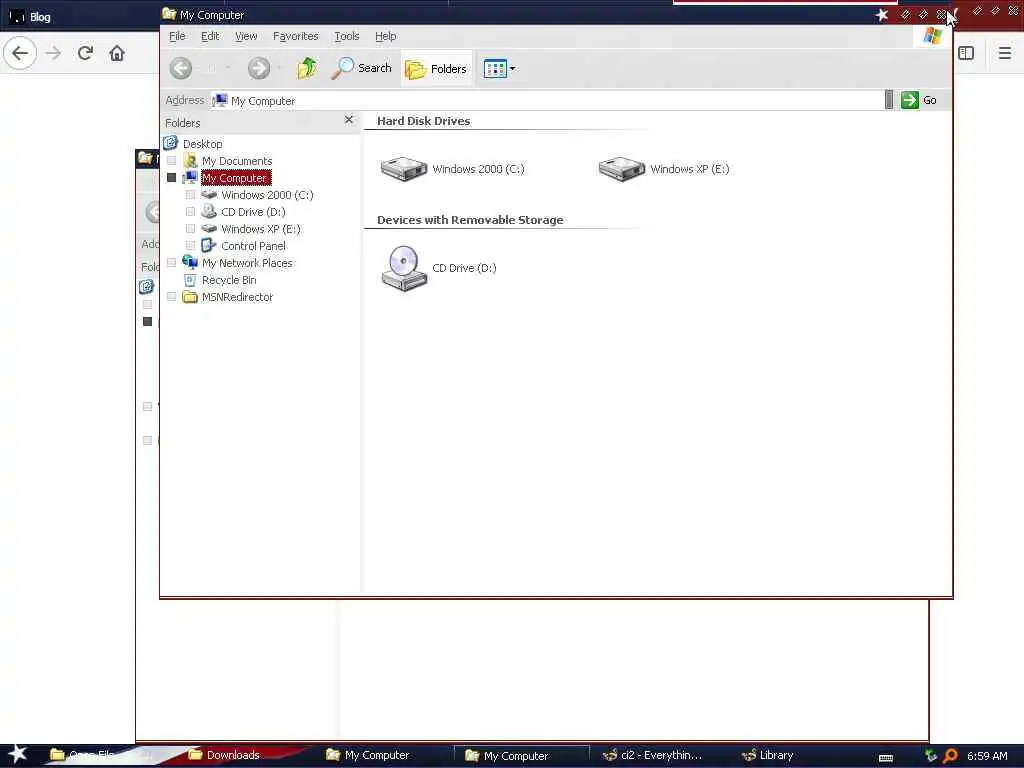Open the Start menu star button

[16, 754]
